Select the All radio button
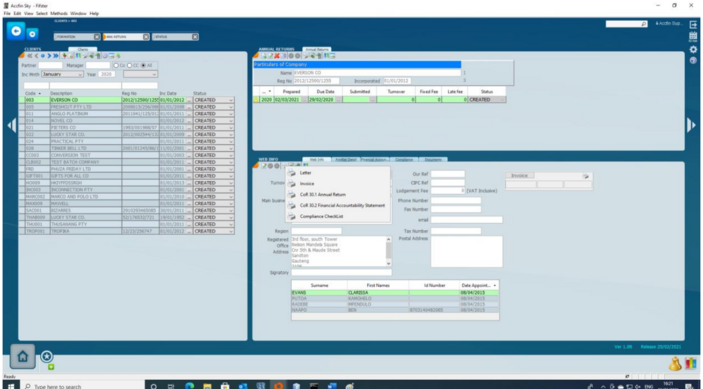Image resolution: width=703 pixels, height=389 pixels. [x=143, y=65]
